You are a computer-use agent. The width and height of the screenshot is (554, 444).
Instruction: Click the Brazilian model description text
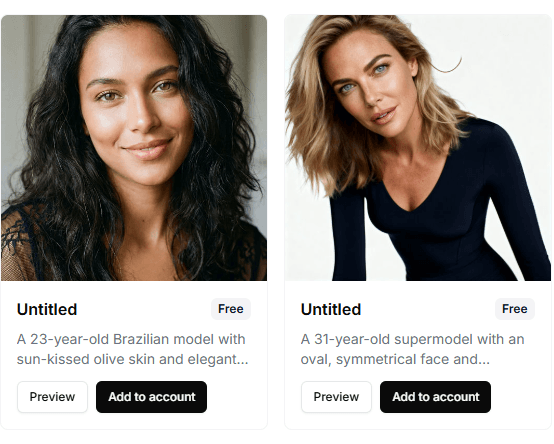coord(132,349)
